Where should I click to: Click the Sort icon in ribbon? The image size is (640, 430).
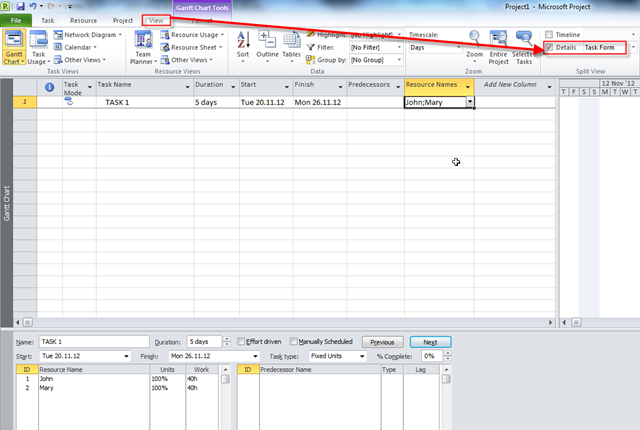[x=243, y=45]
